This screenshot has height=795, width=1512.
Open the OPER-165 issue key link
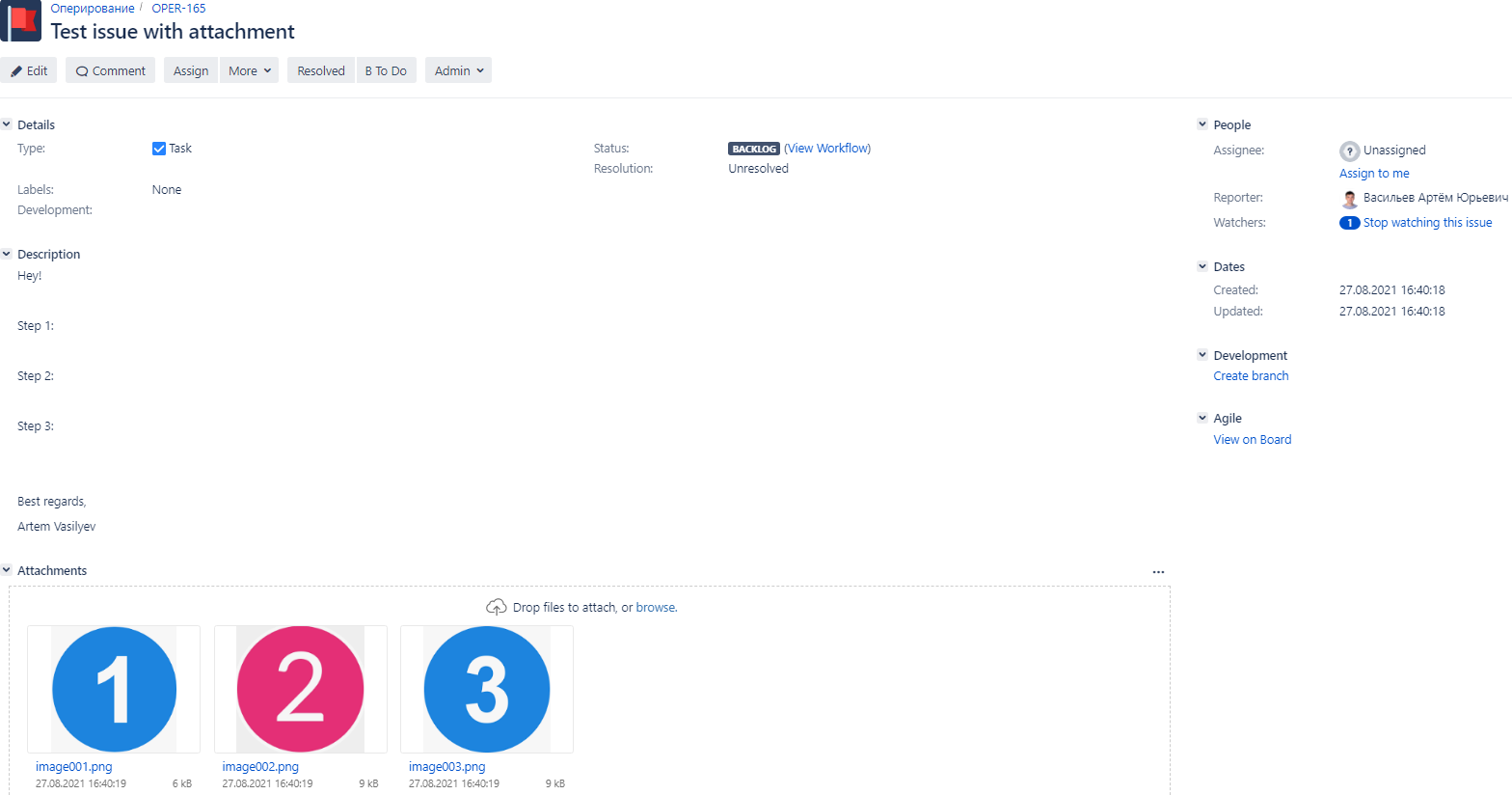pyautogui.click(x=178, y=8)
